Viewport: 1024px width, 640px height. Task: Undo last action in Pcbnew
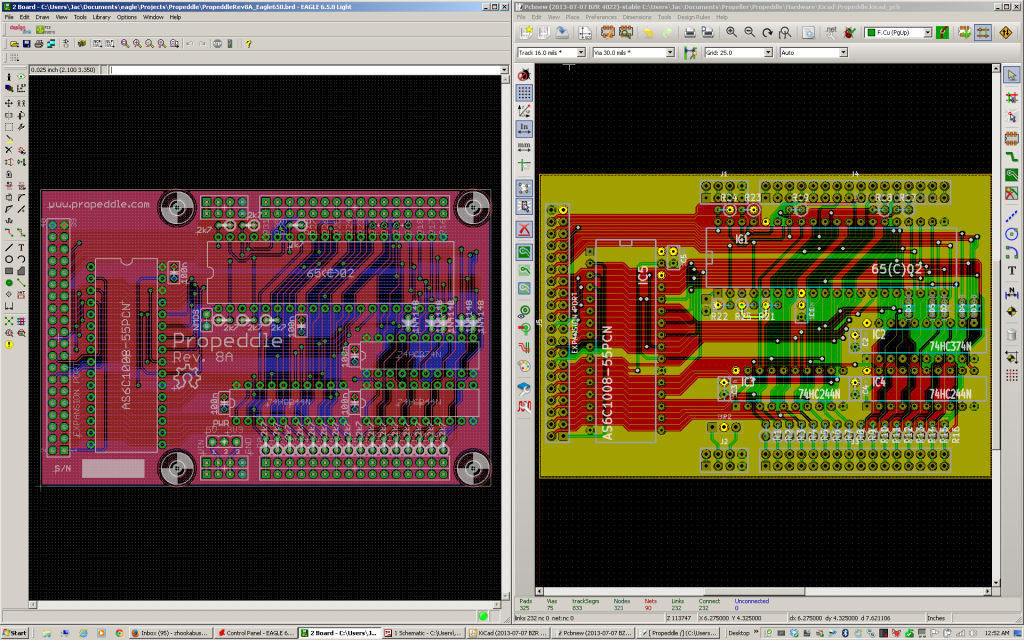click(x=648, y=32)
